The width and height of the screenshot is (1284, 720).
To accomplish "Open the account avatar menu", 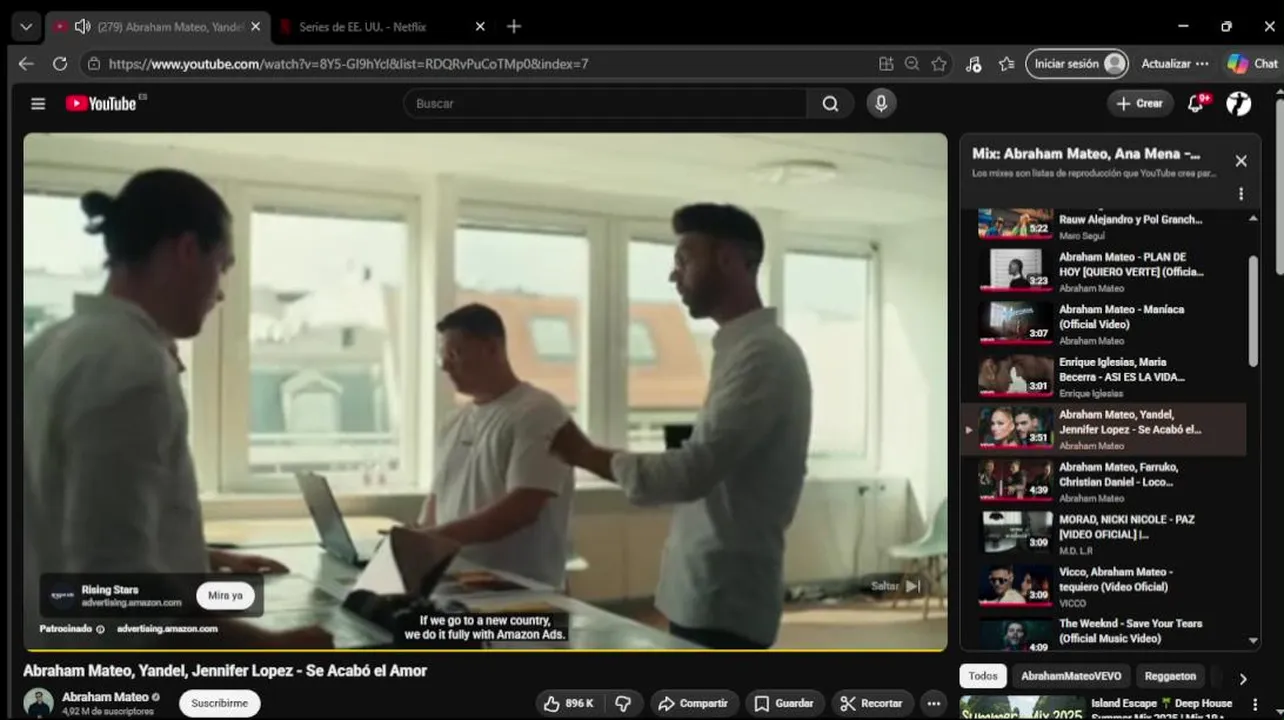I will coord(1239,103).
